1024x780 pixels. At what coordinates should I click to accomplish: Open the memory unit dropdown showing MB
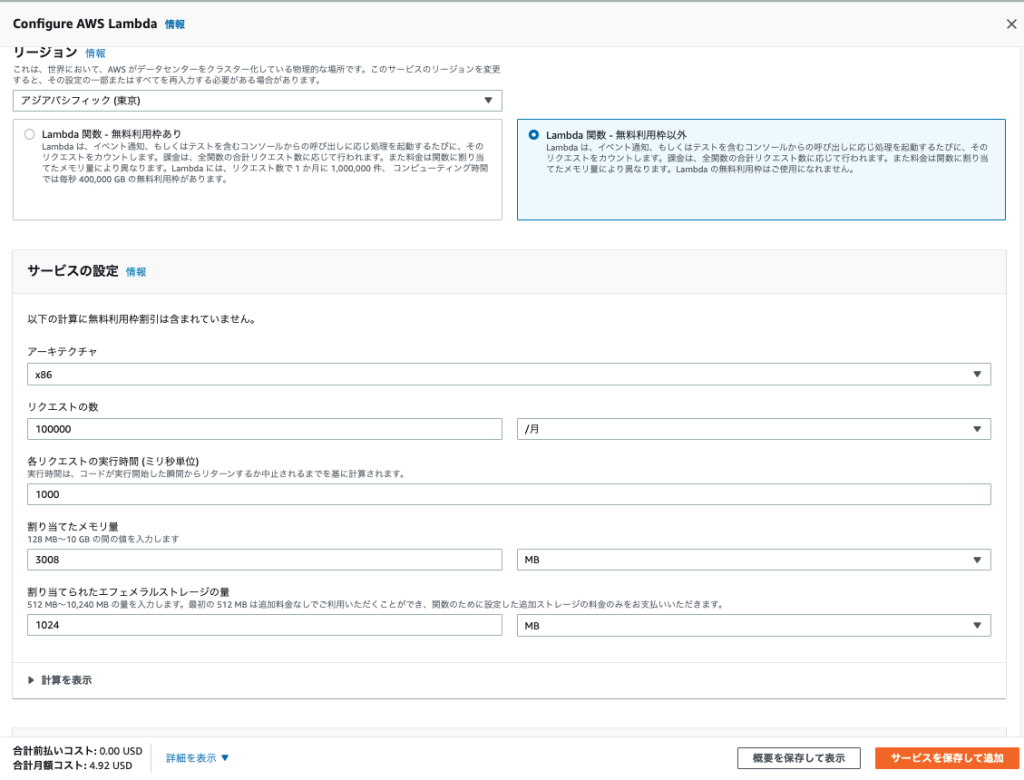pos(753,560)
